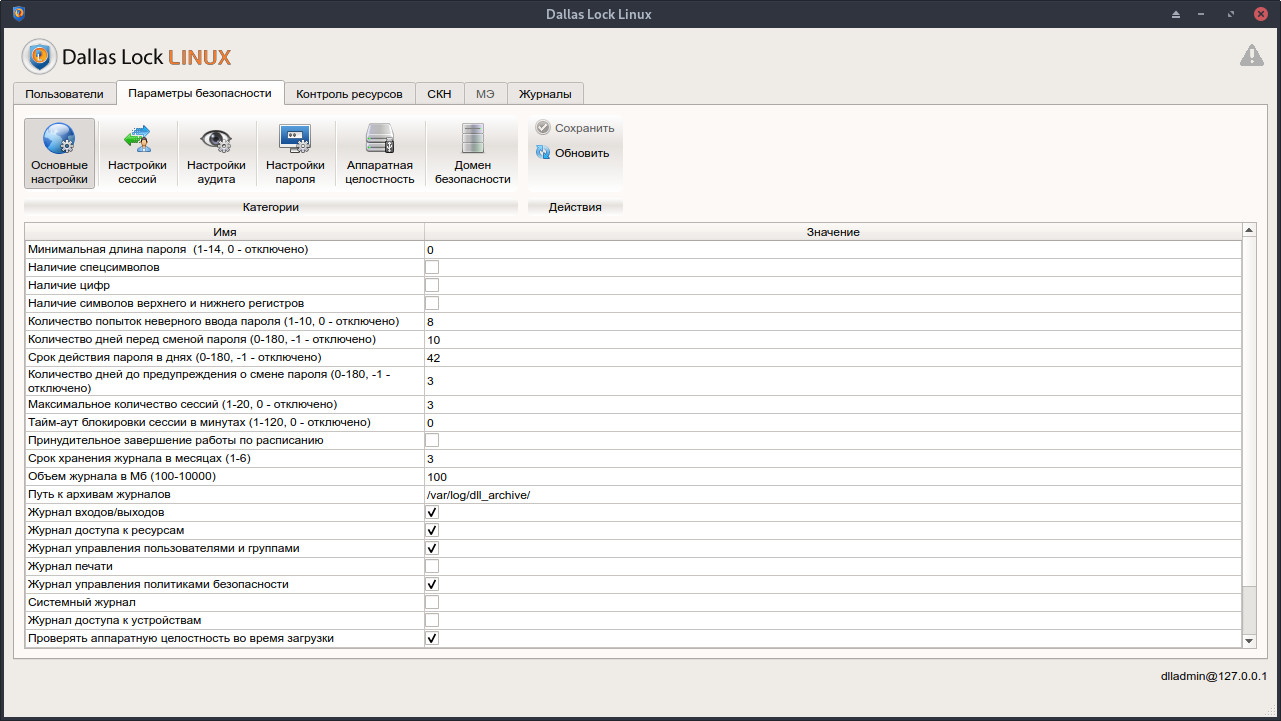Enable the Журнал печати checkbox
This screenshot has width=1281, height=721.
(431, 566)
